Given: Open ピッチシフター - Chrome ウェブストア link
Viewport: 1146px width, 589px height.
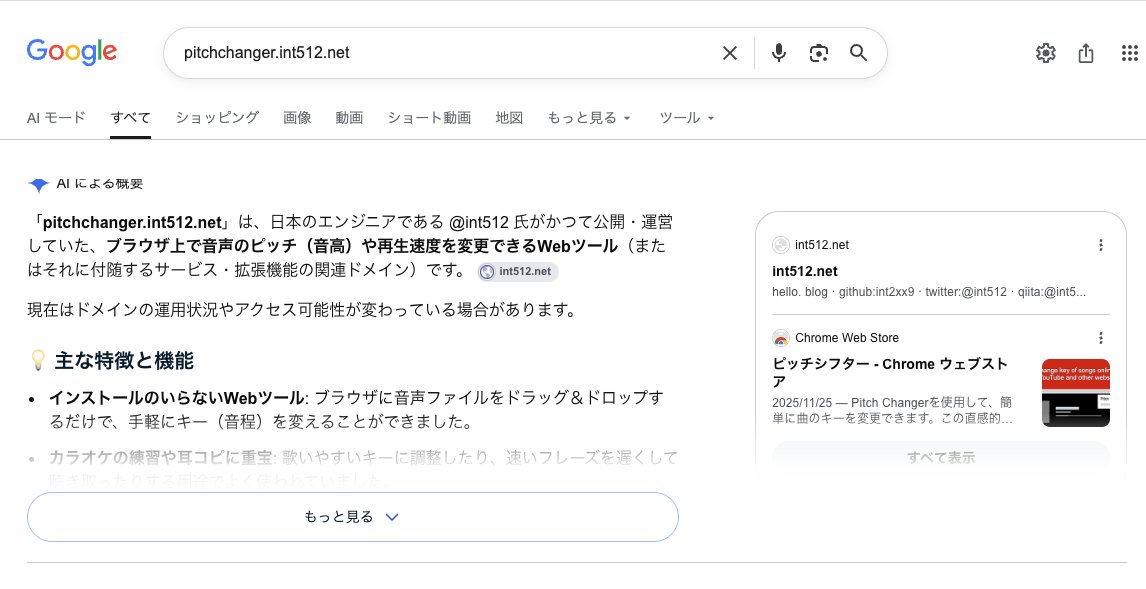Looking at the screenshot, I should [x=890, y=373].
